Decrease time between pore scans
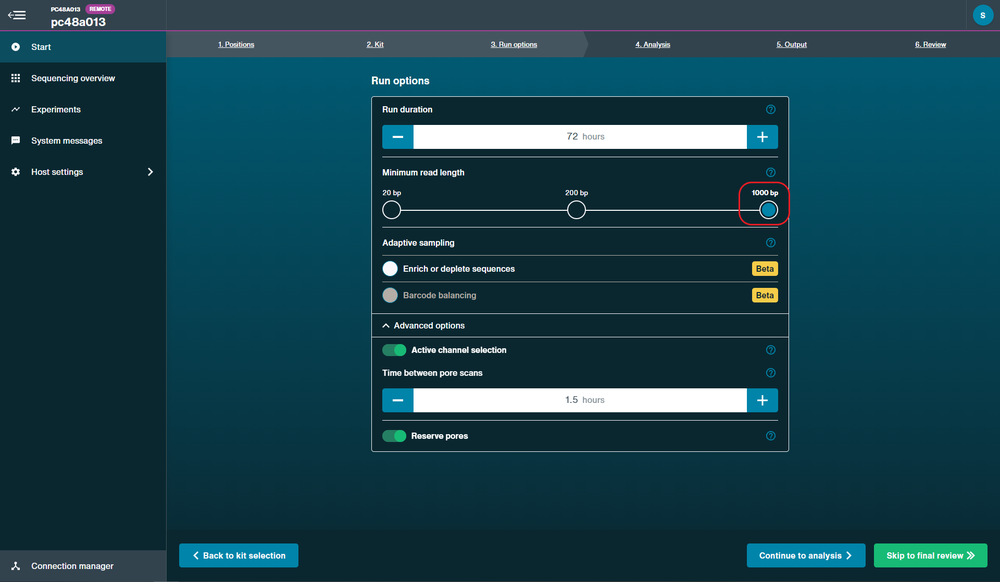The width and height of the screenshot is (1000, 582). pyautogui.click(x=397, y=400)
